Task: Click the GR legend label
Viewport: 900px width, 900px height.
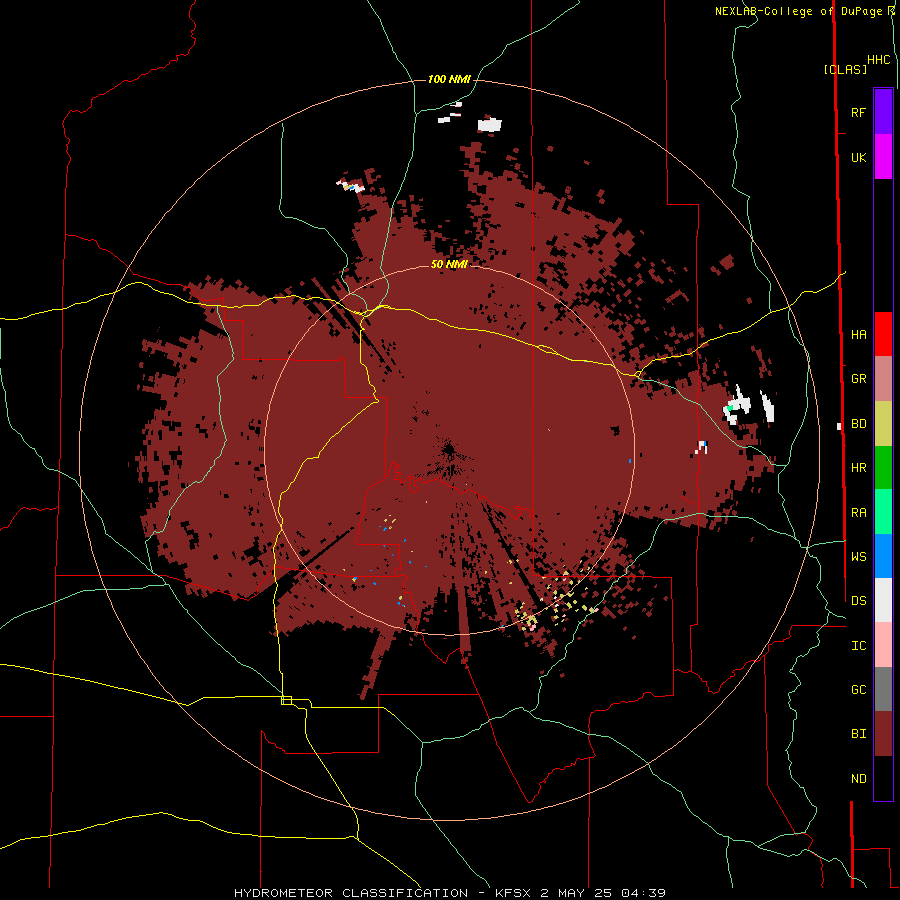Action: tap(858, 379)
